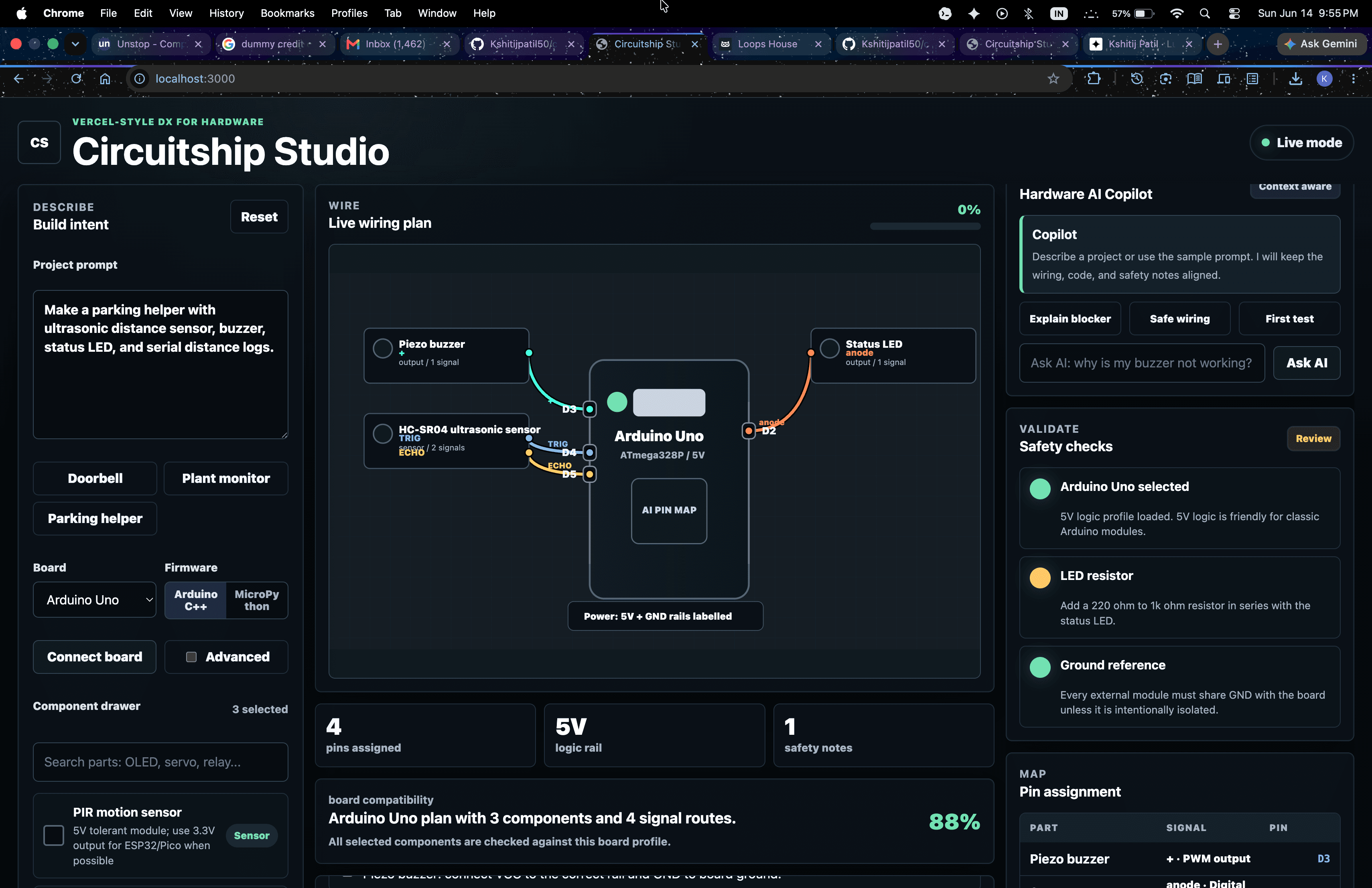Toggle the HC-SR04 ultrasonic sensor node circle
The width and height of the screenshot is (1372, 888).
click(382, 434)
